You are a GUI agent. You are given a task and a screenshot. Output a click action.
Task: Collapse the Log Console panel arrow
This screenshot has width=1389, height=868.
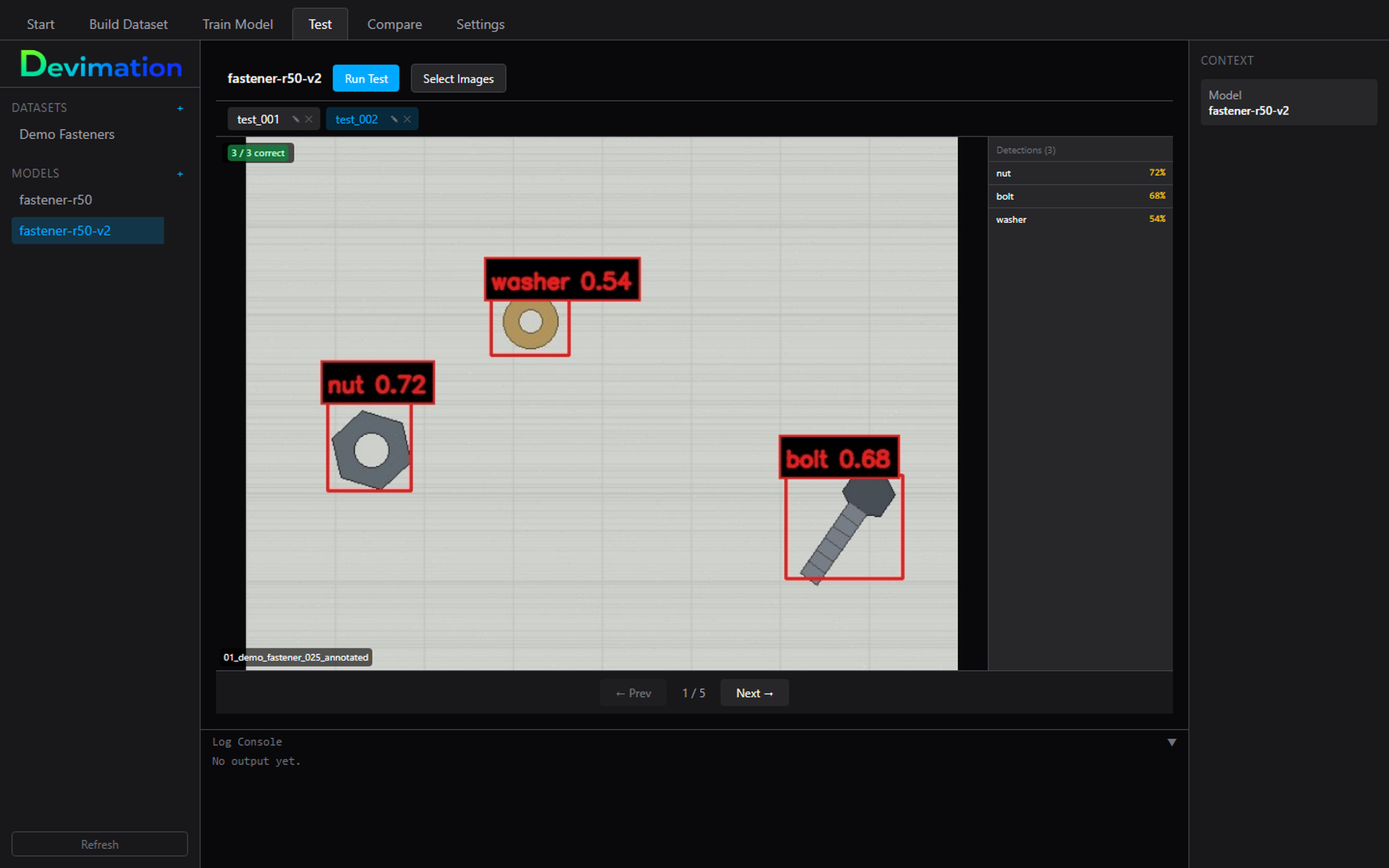pos(1172,742)
